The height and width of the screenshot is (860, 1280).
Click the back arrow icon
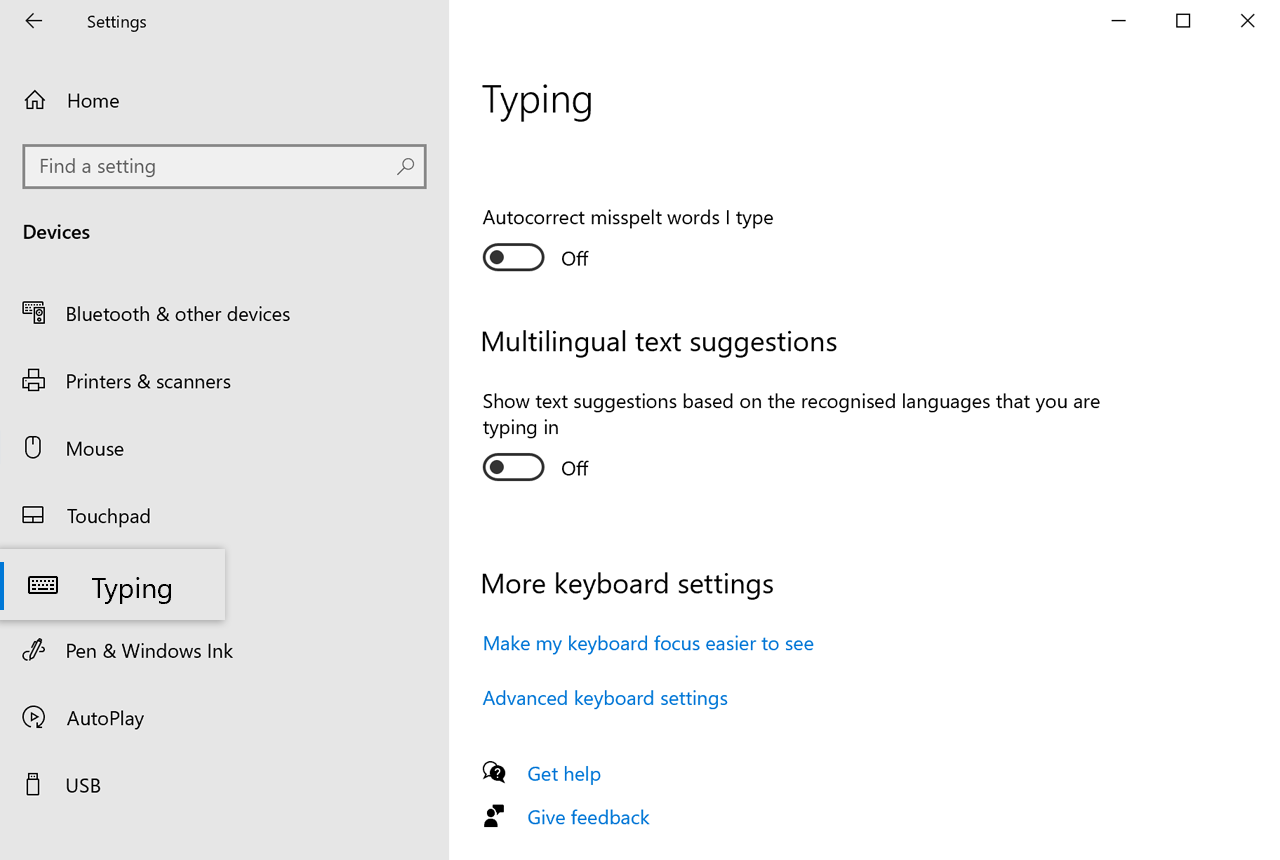pyautogui.click(x=34, y=21)
